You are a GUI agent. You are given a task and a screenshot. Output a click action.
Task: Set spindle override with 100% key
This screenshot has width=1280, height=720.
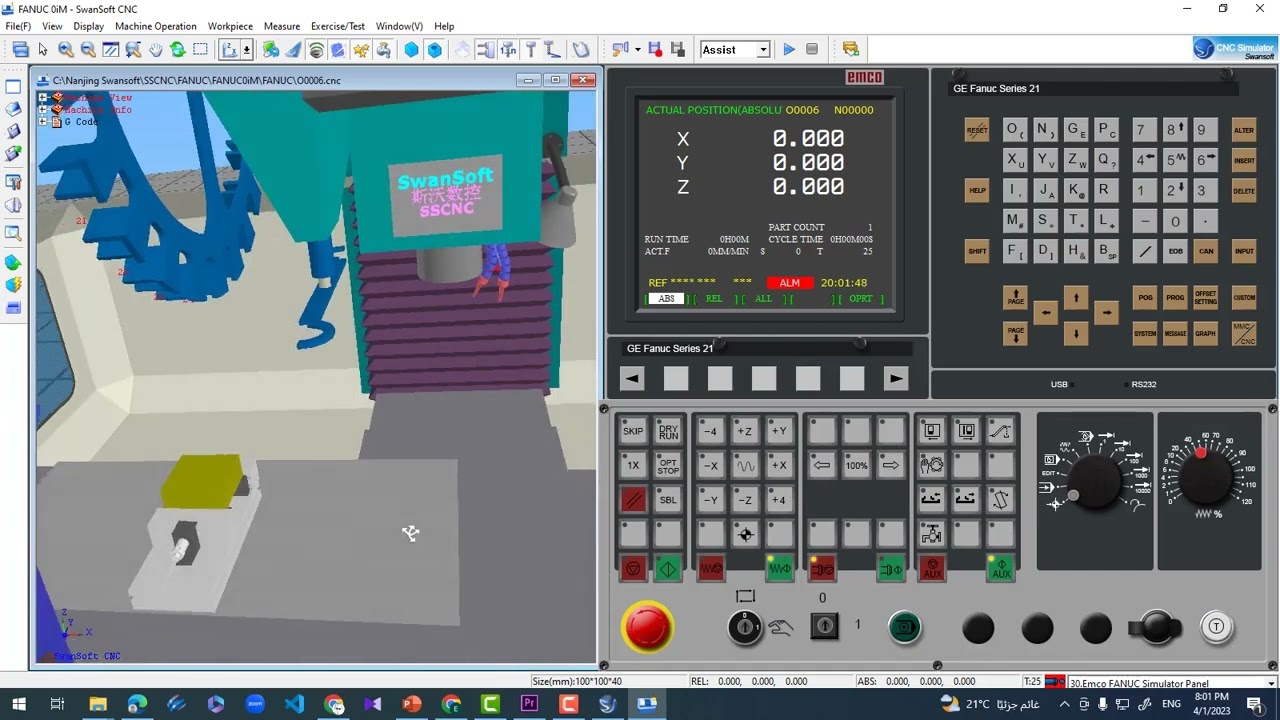point(856,466)
